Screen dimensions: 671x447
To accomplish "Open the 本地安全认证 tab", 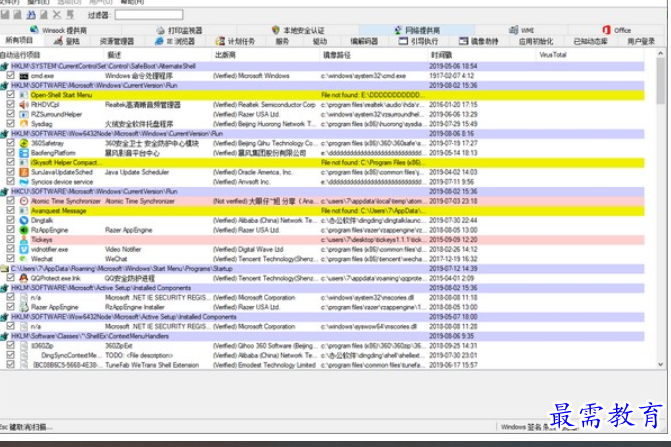I will click(298, 30).
